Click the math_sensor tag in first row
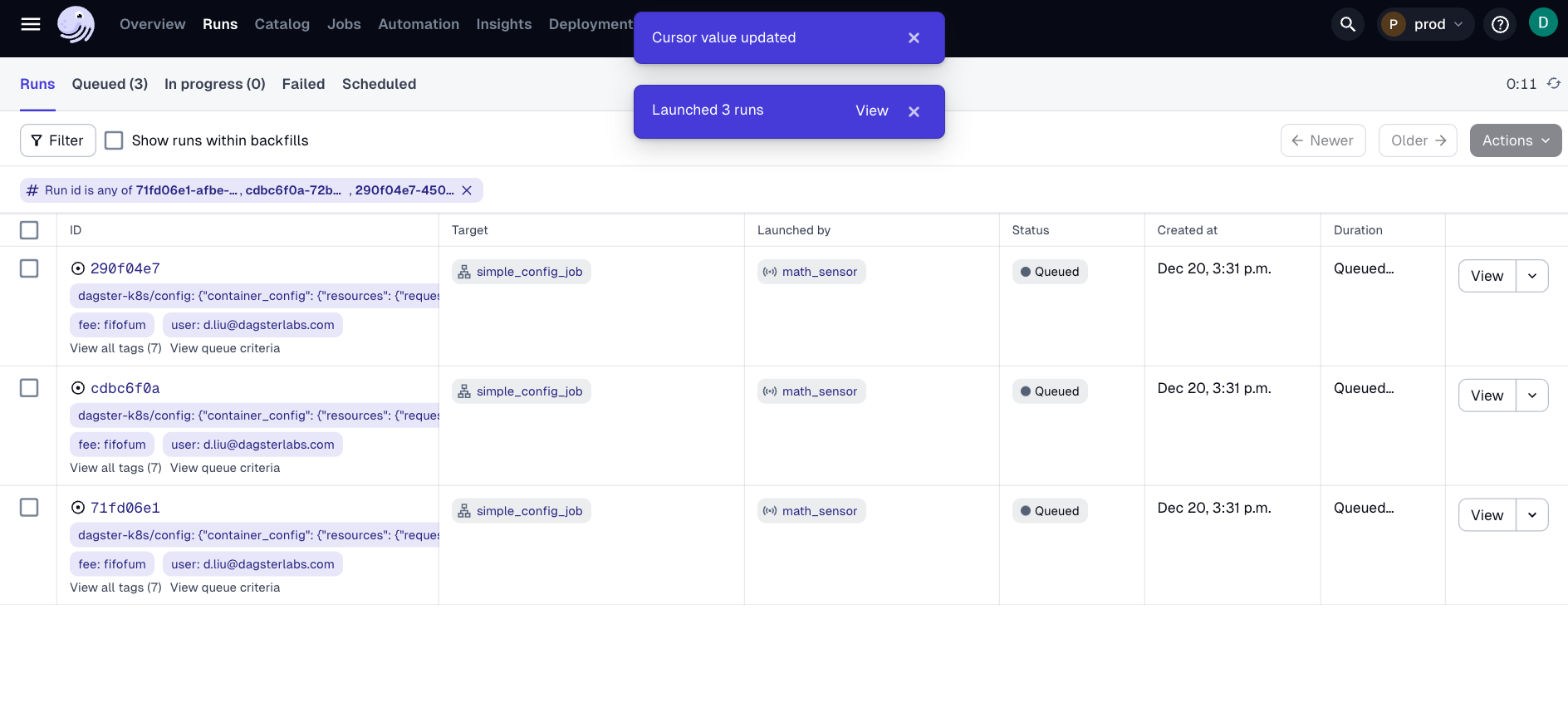Screen dimensions: 1568x708 click(x=811, y=272)
